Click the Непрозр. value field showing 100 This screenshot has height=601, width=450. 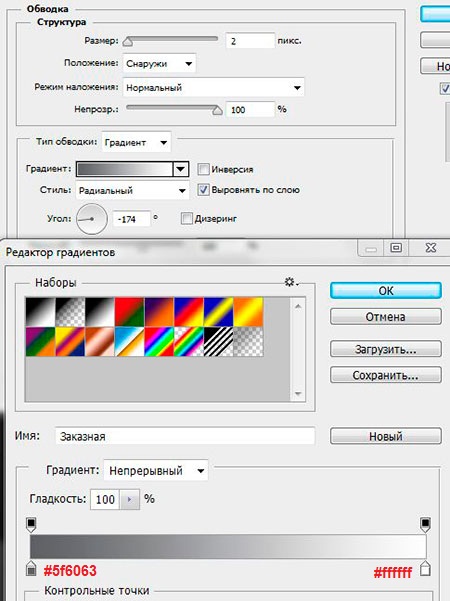click(x=250, y=110)
